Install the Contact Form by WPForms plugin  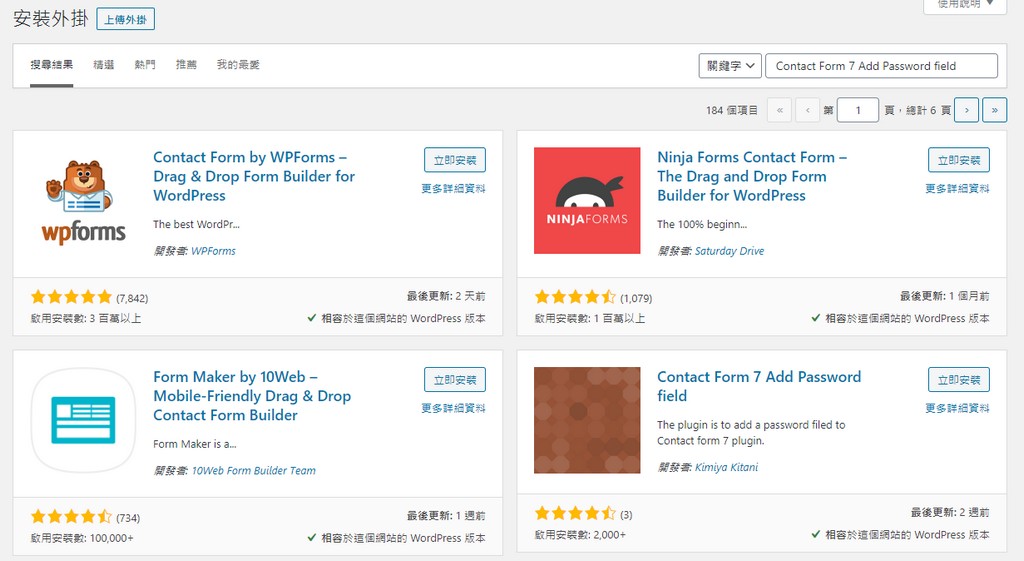tap(455, 160)
